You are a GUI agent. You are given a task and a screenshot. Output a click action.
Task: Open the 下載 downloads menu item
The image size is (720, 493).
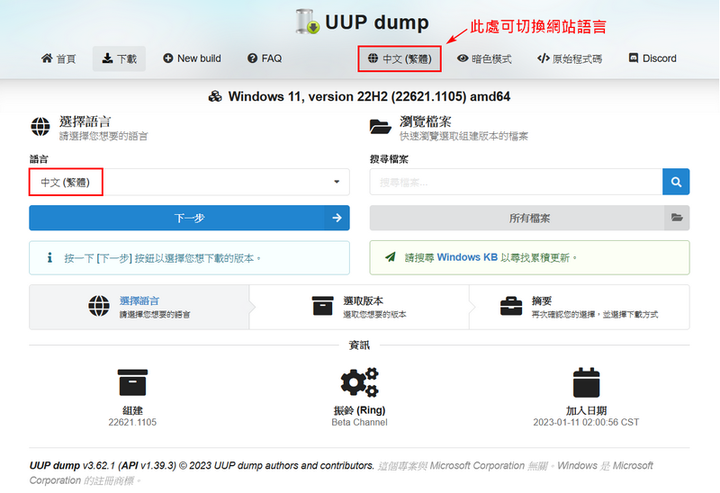click(x=119, y=59)
